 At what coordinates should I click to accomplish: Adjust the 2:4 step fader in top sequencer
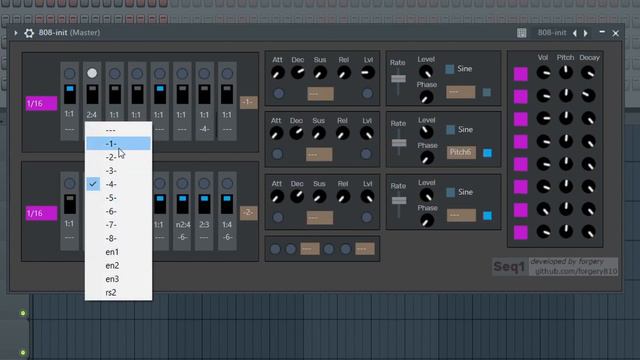[92, 94]
